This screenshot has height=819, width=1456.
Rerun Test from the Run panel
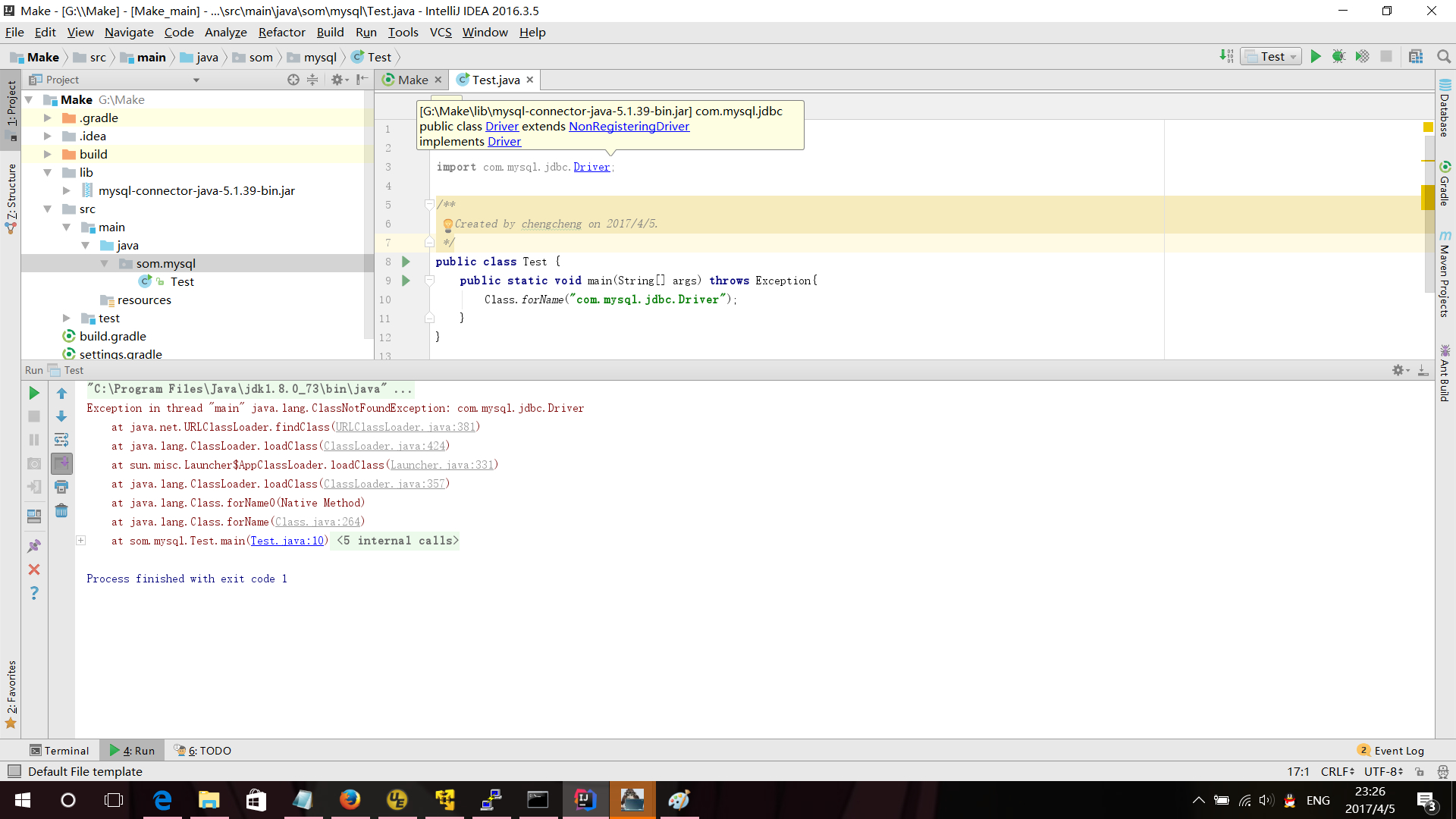pyautogui.click(x=34, y=393)
